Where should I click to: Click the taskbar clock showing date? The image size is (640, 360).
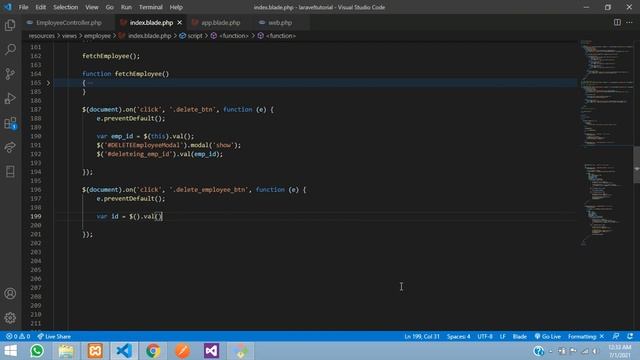[619, 351]
